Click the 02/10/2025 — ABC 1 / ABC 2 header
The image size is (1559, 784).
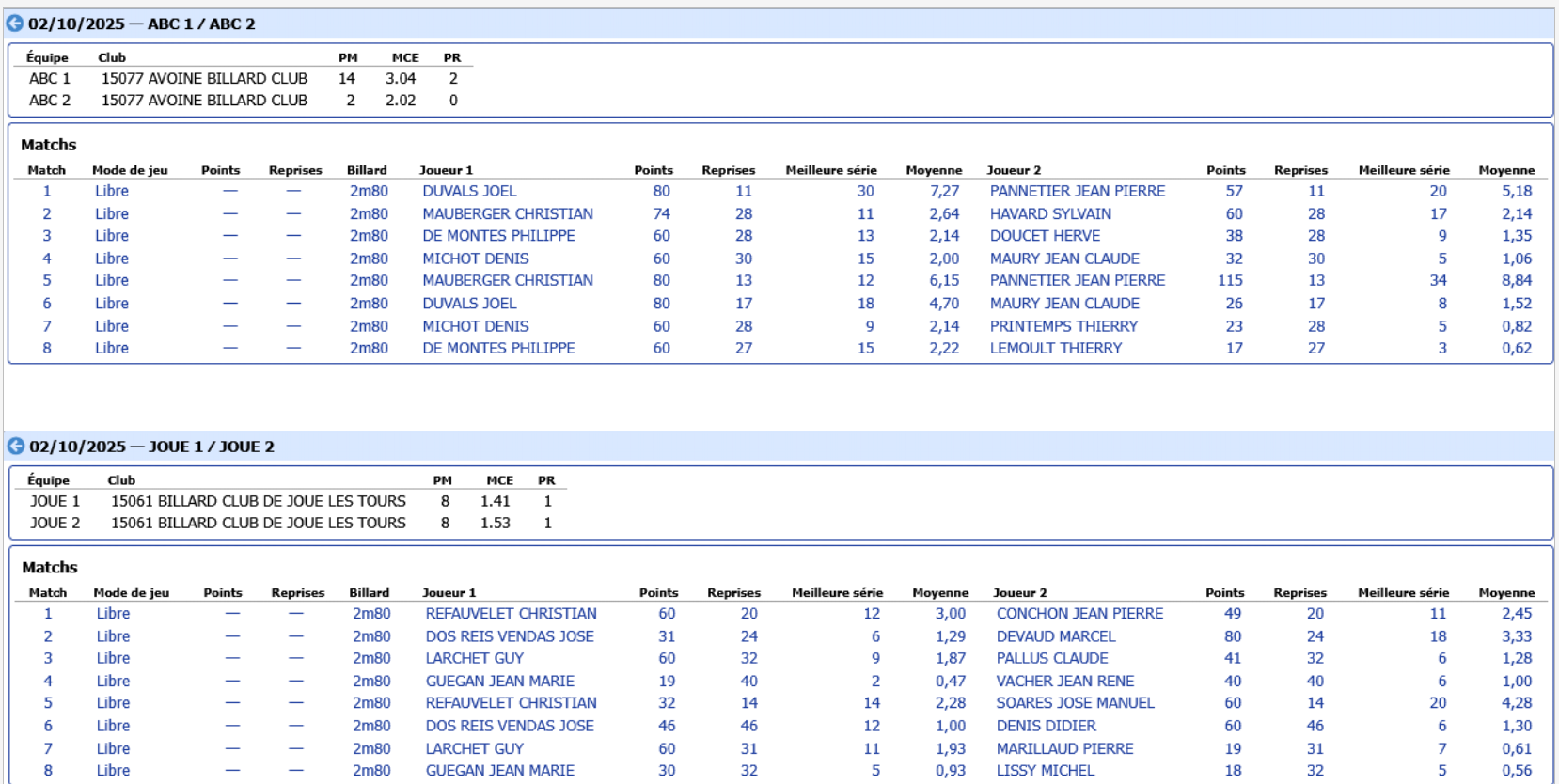141,24
